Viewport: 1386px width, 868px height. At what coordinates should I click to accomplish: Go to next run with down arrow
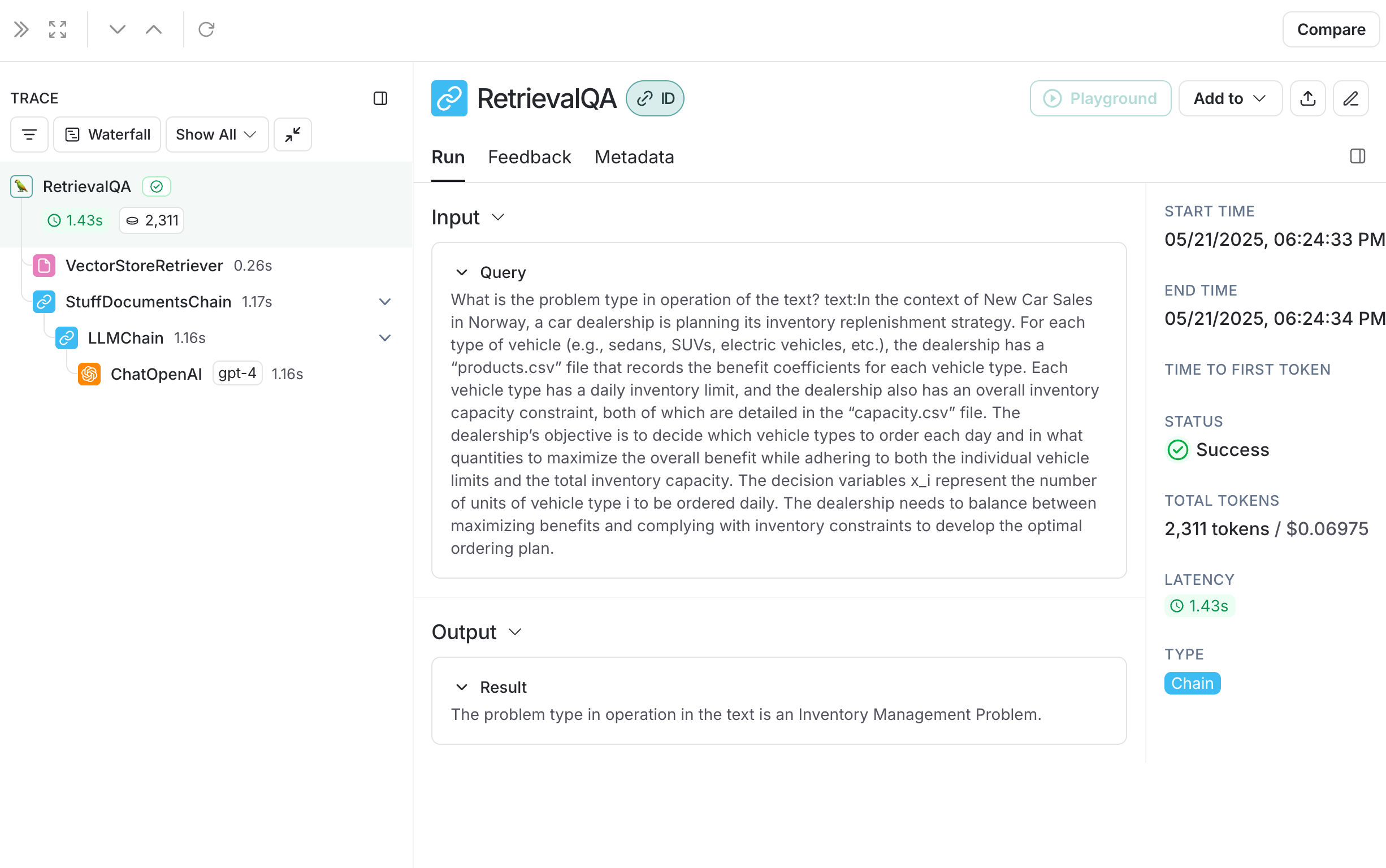click(x=117, y=29)
